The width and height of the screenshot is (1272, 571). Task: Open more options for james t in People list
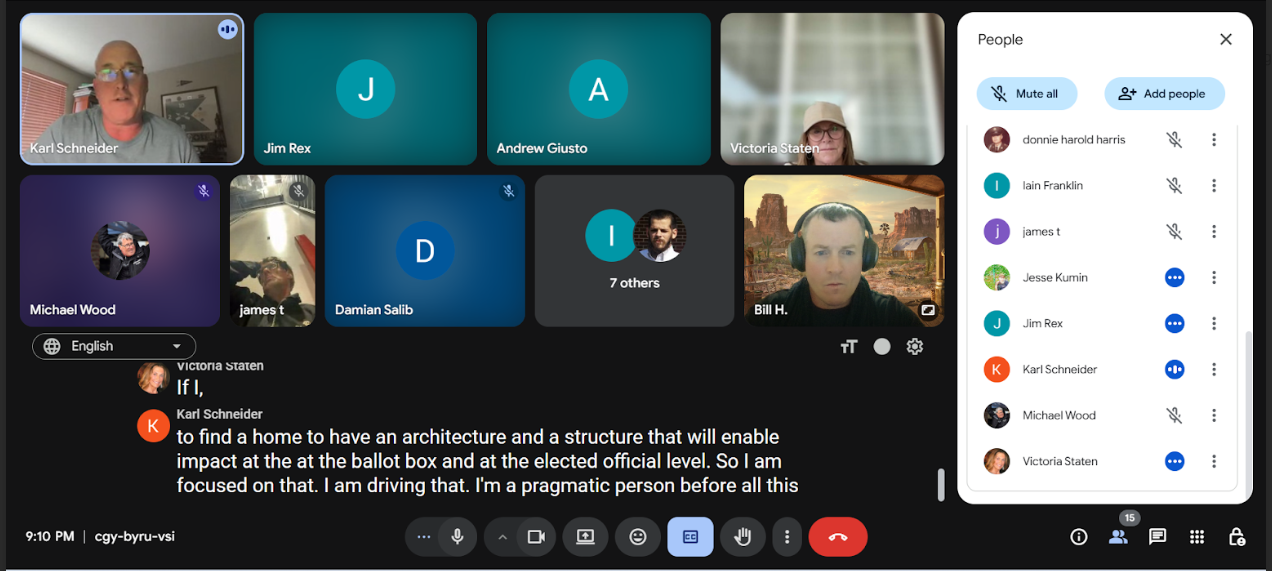pyautogui.click(x=1214, y=232)
